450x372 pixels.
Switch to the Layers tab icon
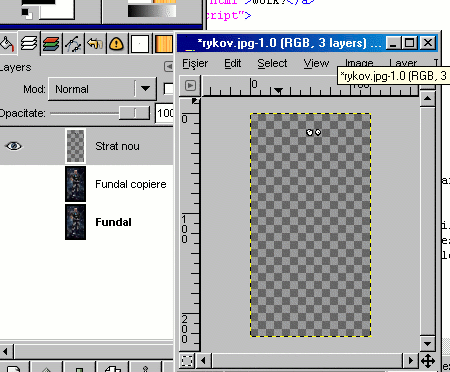coord(29,43)
